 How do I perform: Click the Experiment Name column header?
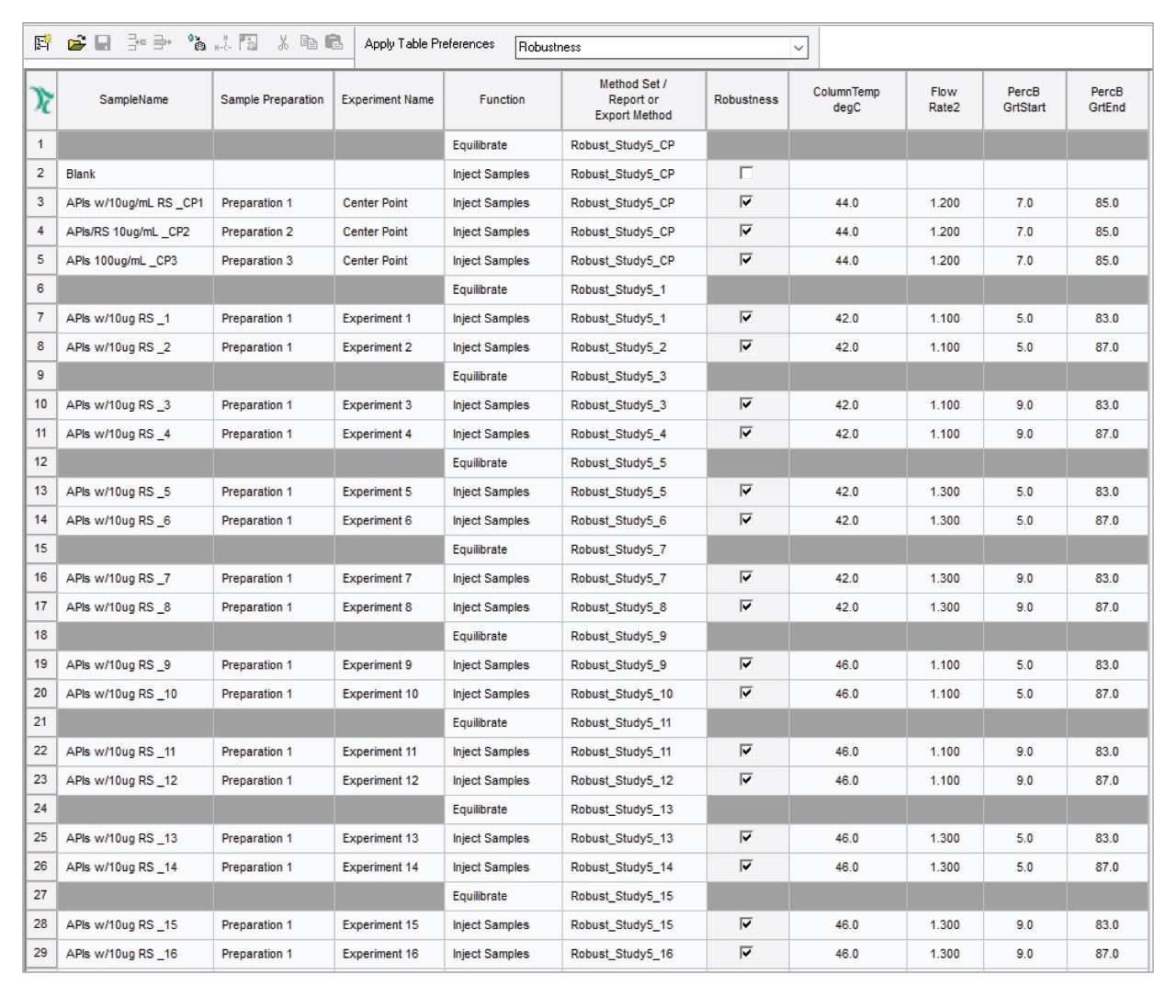click(x=388, y=99)
